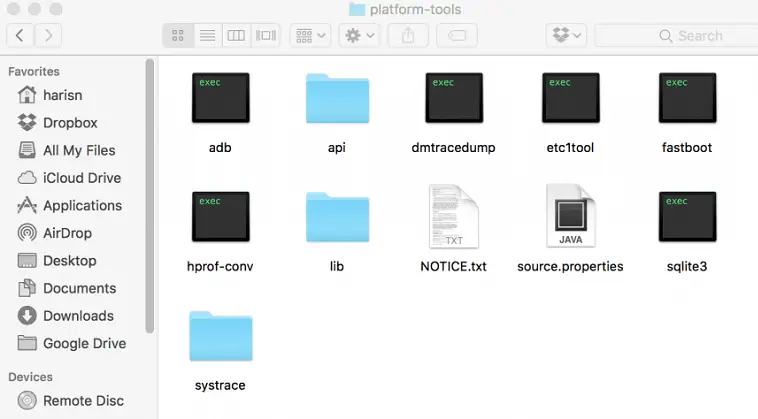Screen dimensions: 758x419
Task: Open the api folder icon
Action: 337,99
